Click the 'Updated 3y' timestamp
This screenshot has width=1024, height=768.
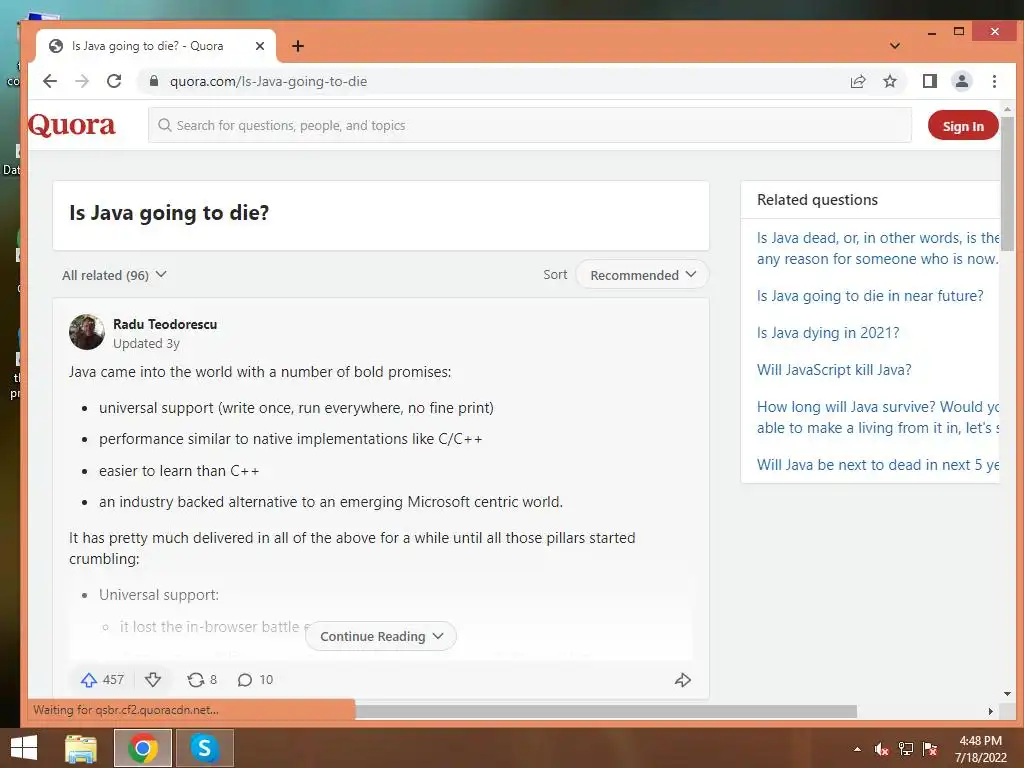146,344
